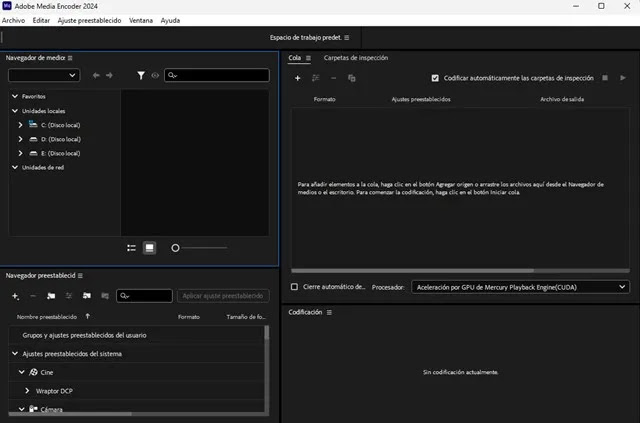Screen dimensions: 640x423
Task: Collapse the Favoritos tree section
Action: [15, 96]
